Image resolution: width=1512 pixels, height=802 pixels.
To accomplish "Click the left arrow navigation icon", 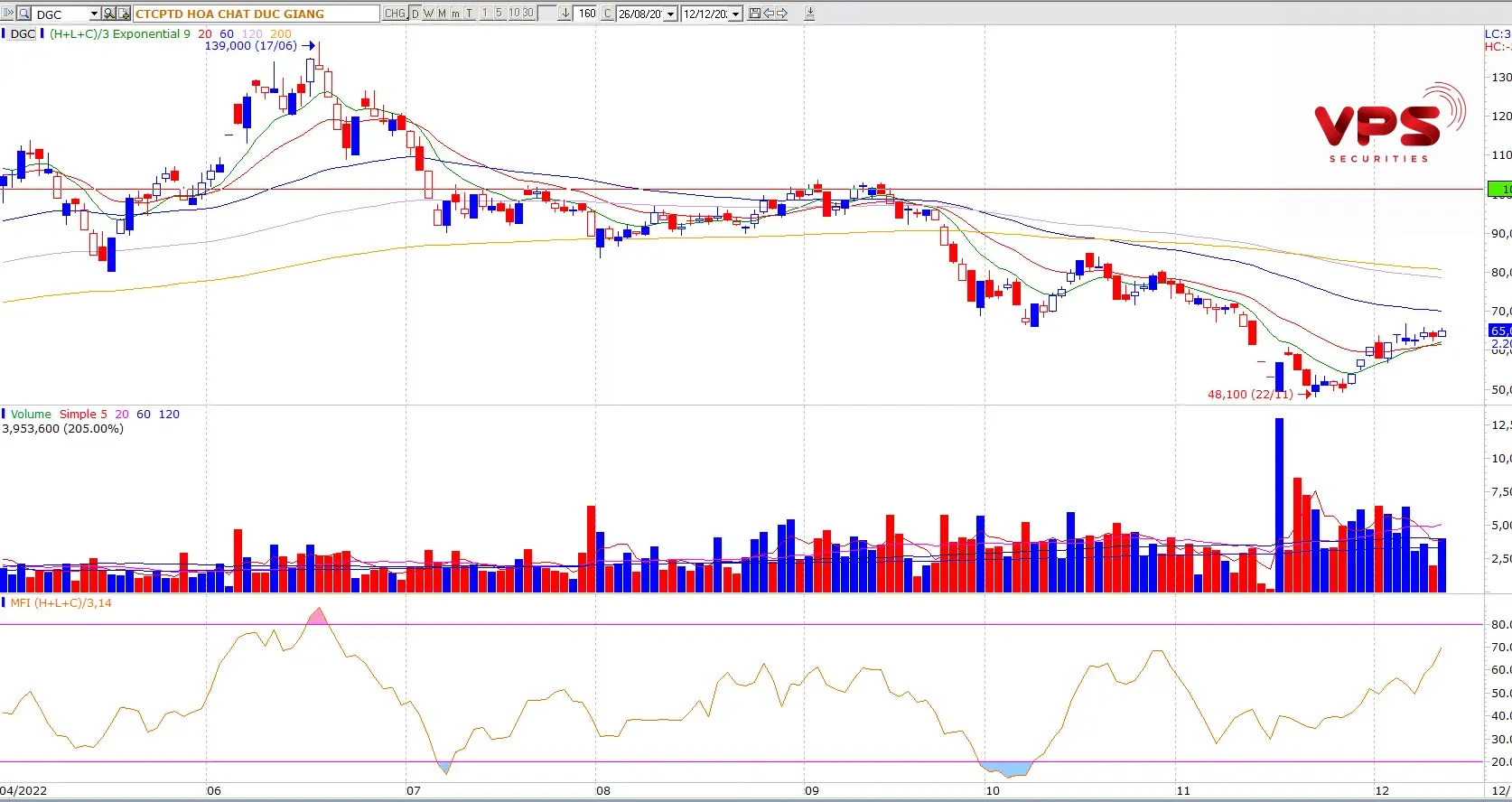I will pyautogui.click(x=769, y=14).
